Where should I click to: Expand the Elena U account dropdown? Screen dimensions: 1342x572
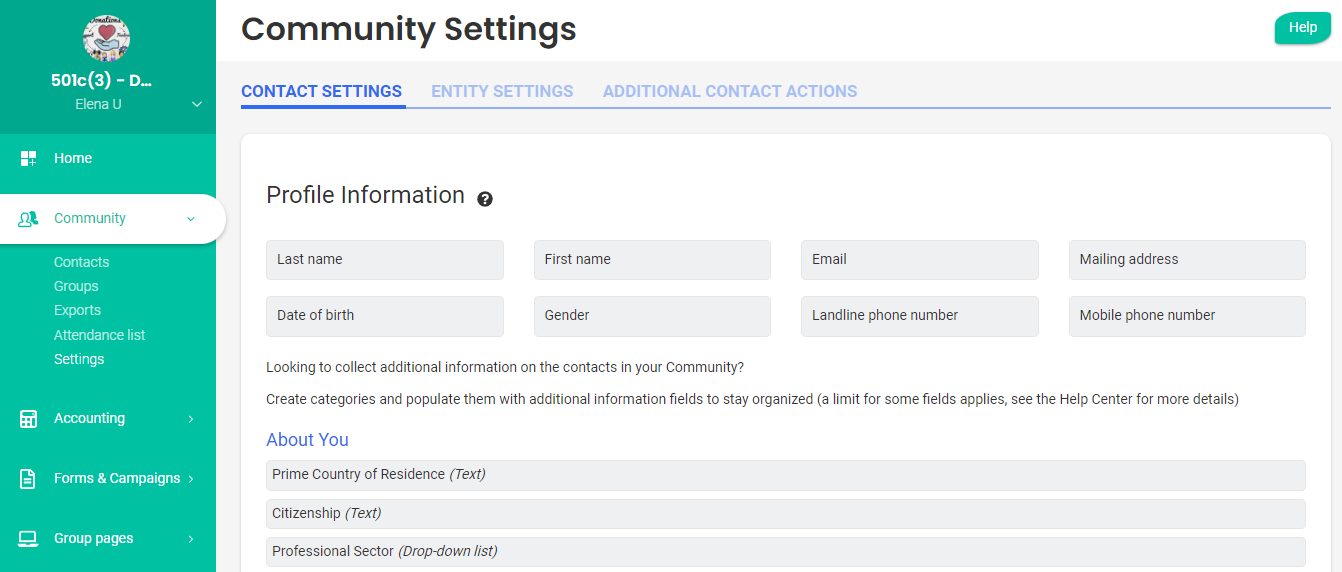pyautogui.click(x=197, y=104)
